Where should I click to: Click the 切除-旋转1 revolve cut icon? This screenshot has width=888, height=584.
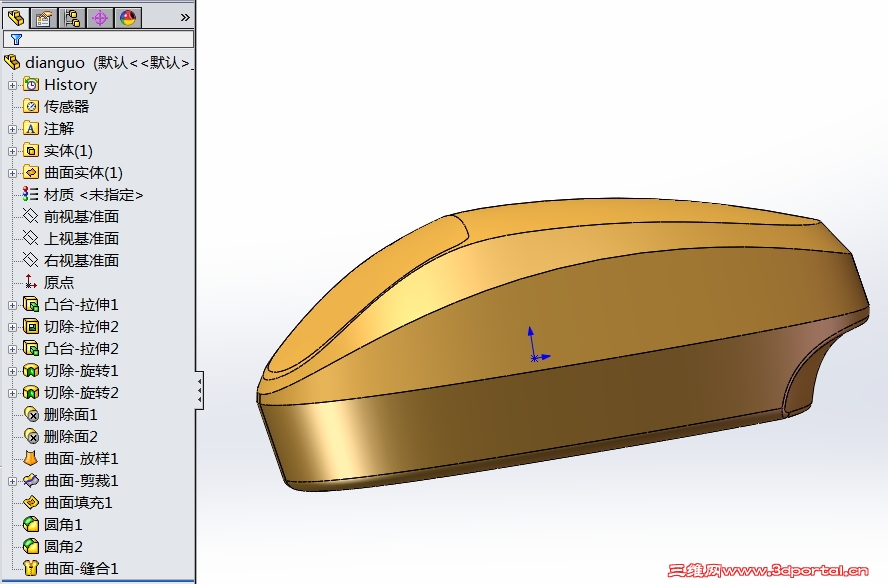(x=31, y=371)
